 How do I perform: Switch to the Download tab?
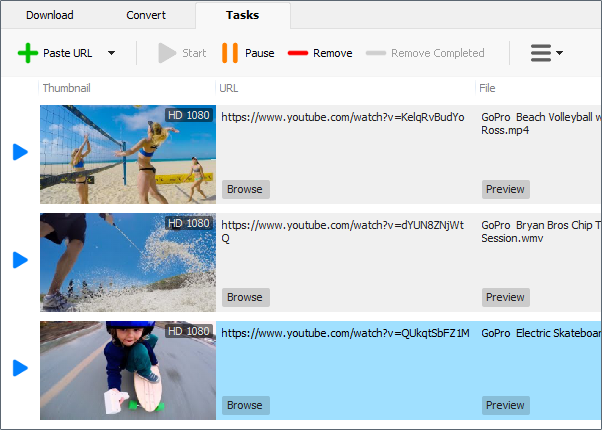click(x=50, y=15)
